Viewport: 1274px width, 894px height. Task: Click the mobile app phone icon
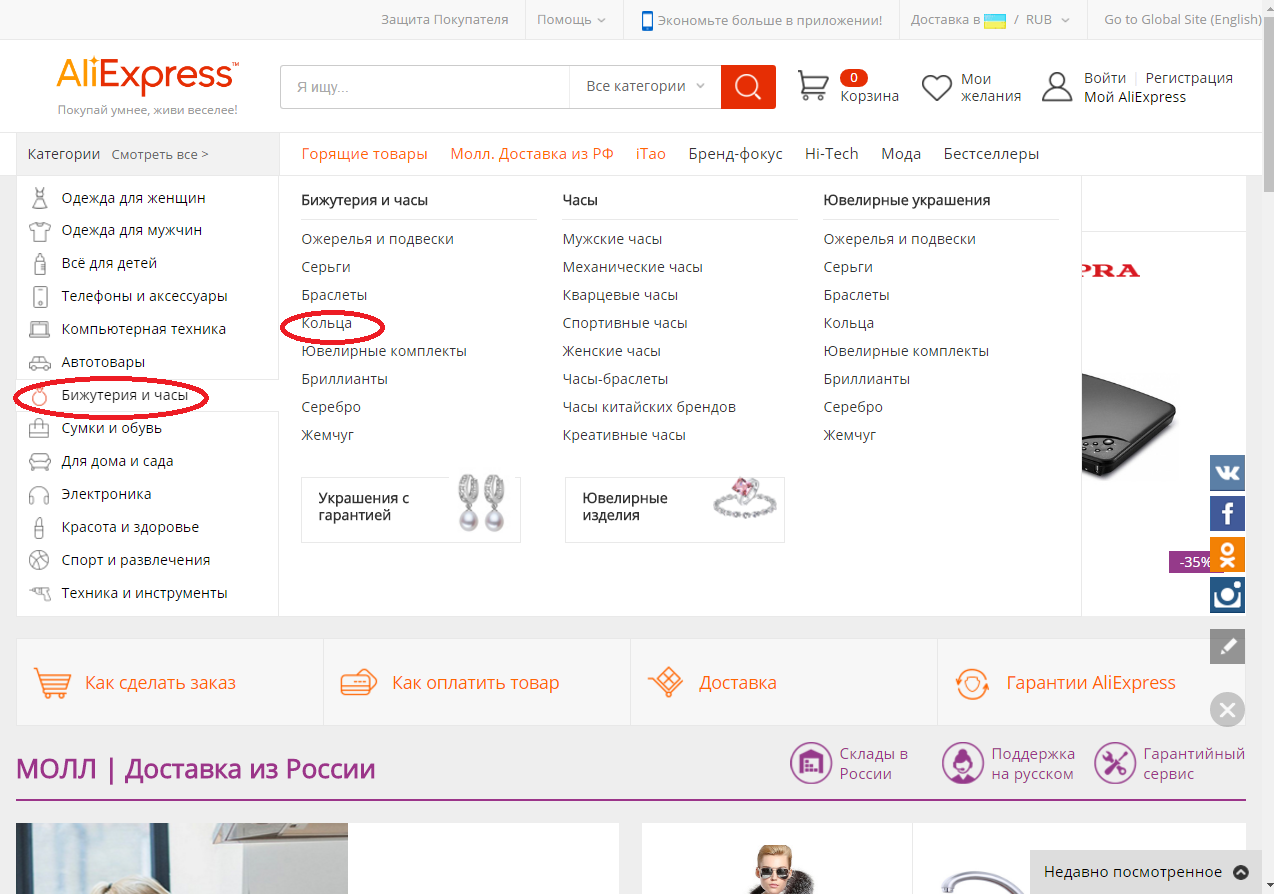(647, 20)
